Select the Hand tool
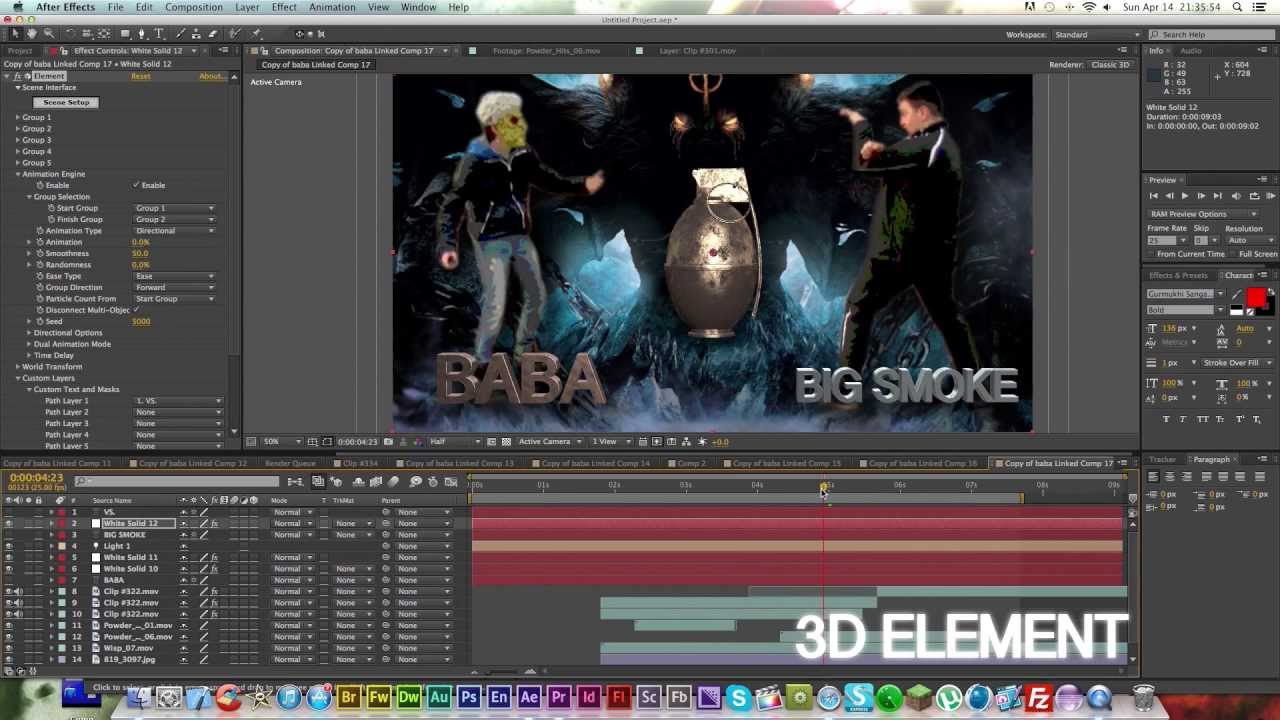The width and height of the screenshot is (1280, 720). [31, 34]
